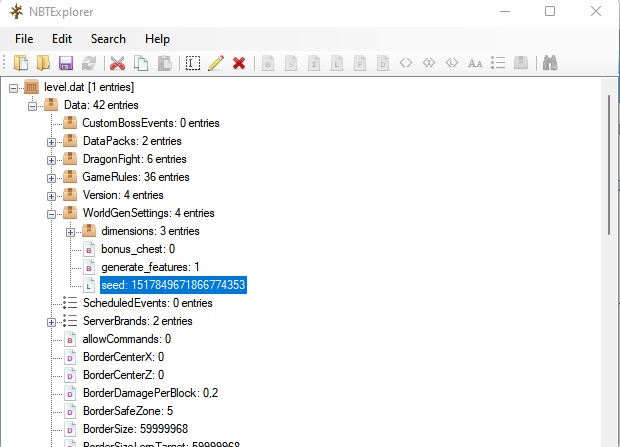Open the Help menu

click(157, 39)
